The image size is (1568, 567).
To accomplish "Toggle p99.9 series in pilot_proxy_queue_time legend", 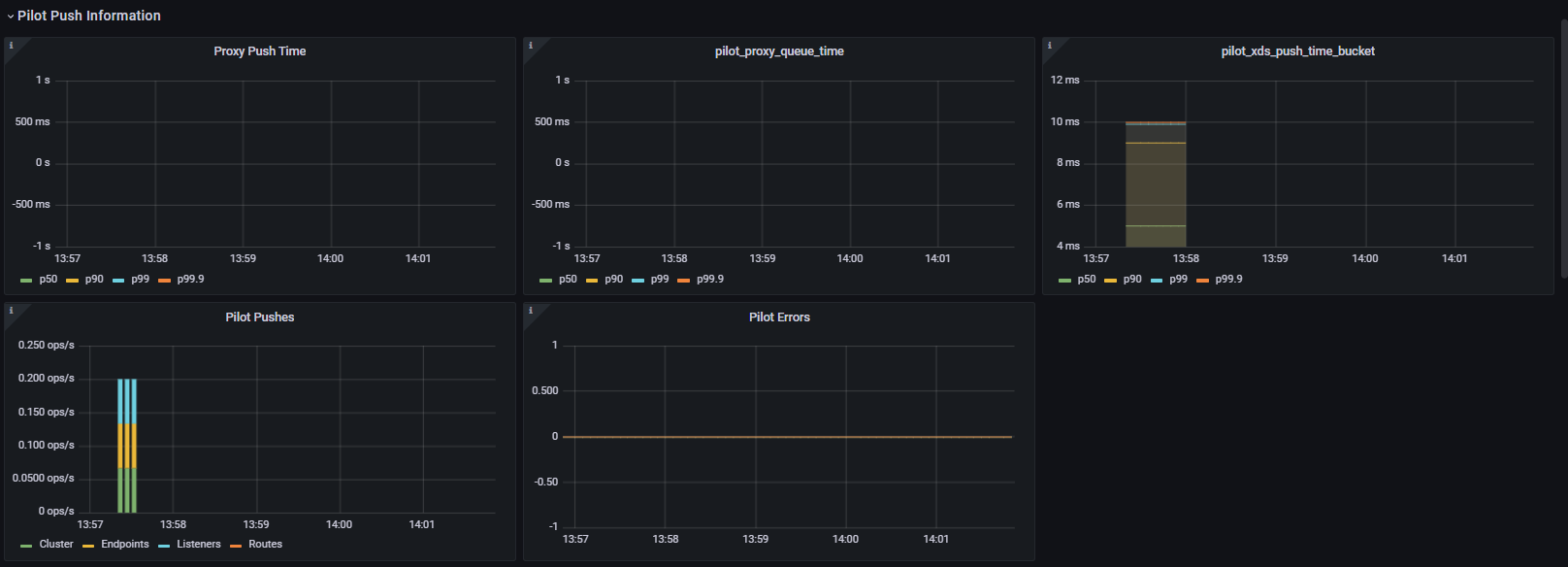I will coord(710,280).
